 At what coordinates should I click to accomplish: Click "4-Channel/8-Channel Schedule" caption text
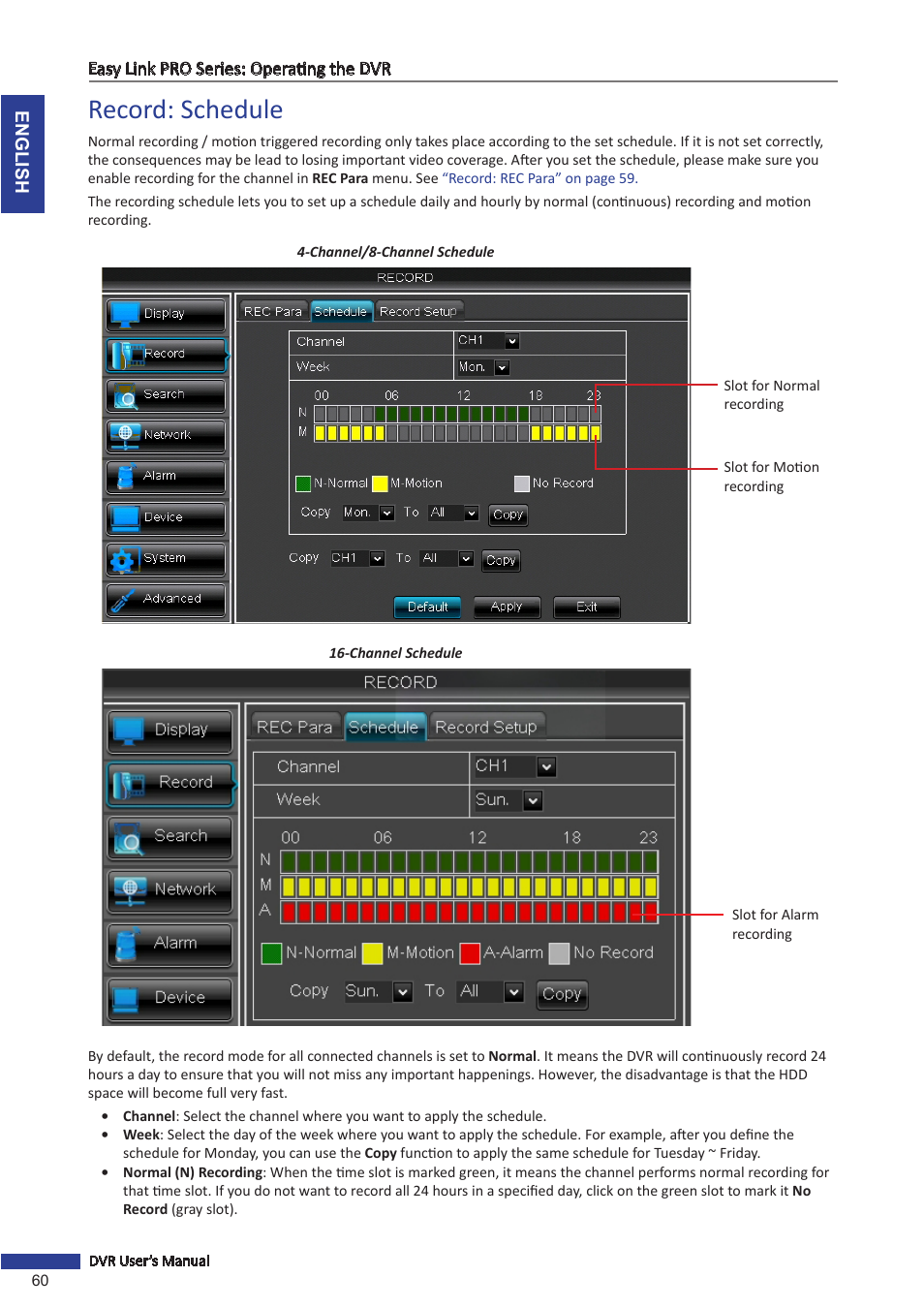point(395,252)
